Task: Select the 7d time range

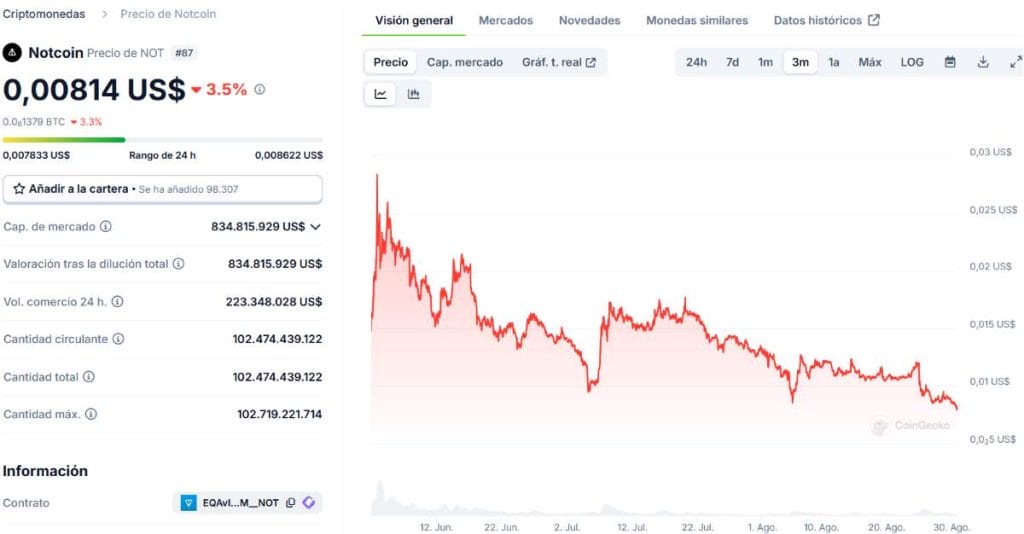Action: (732, 62)
